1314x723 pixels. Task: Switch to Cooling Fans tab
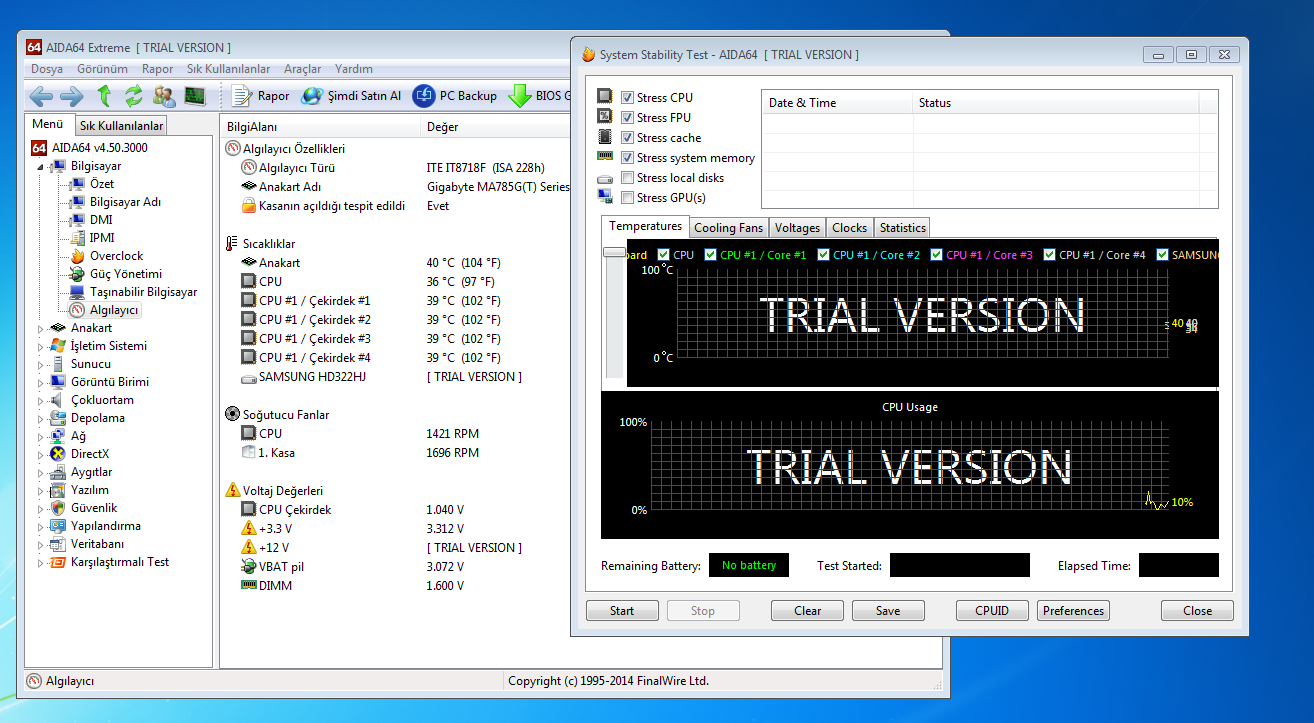click(x=729, y=228)
